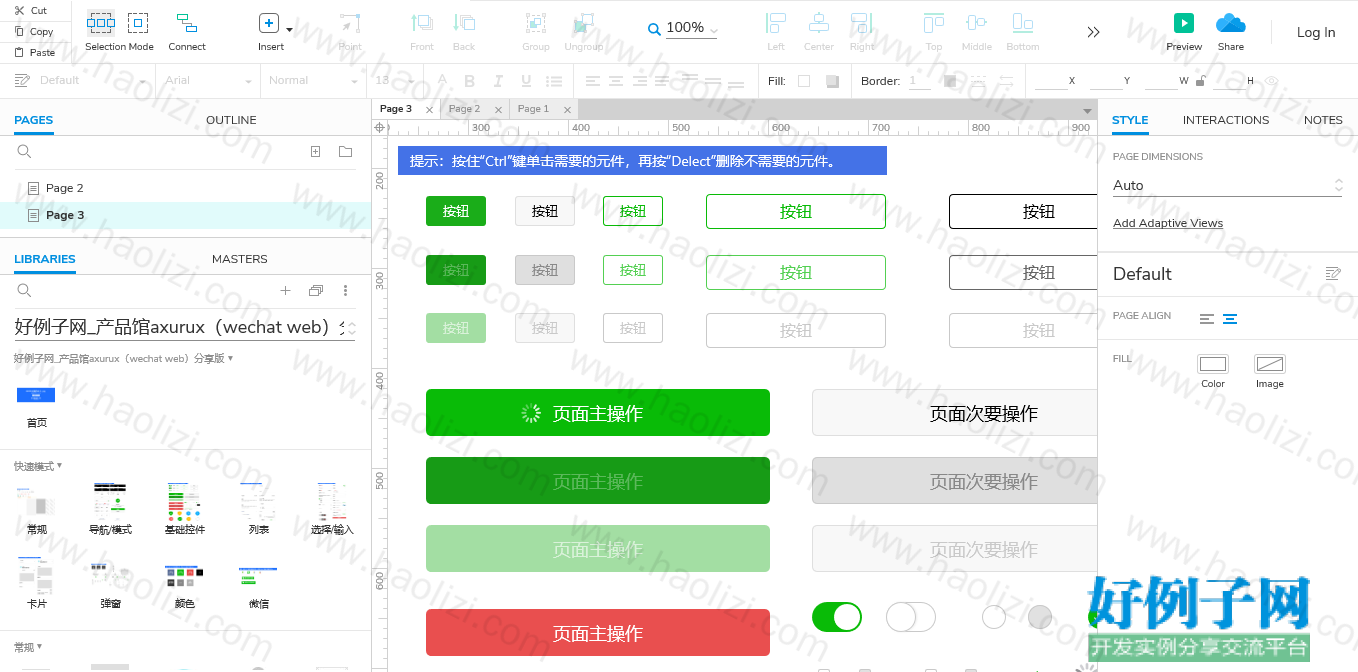The image size is (1358, 672).
Task: Click the Fill Image button in Style
Action: [1270, 371]
